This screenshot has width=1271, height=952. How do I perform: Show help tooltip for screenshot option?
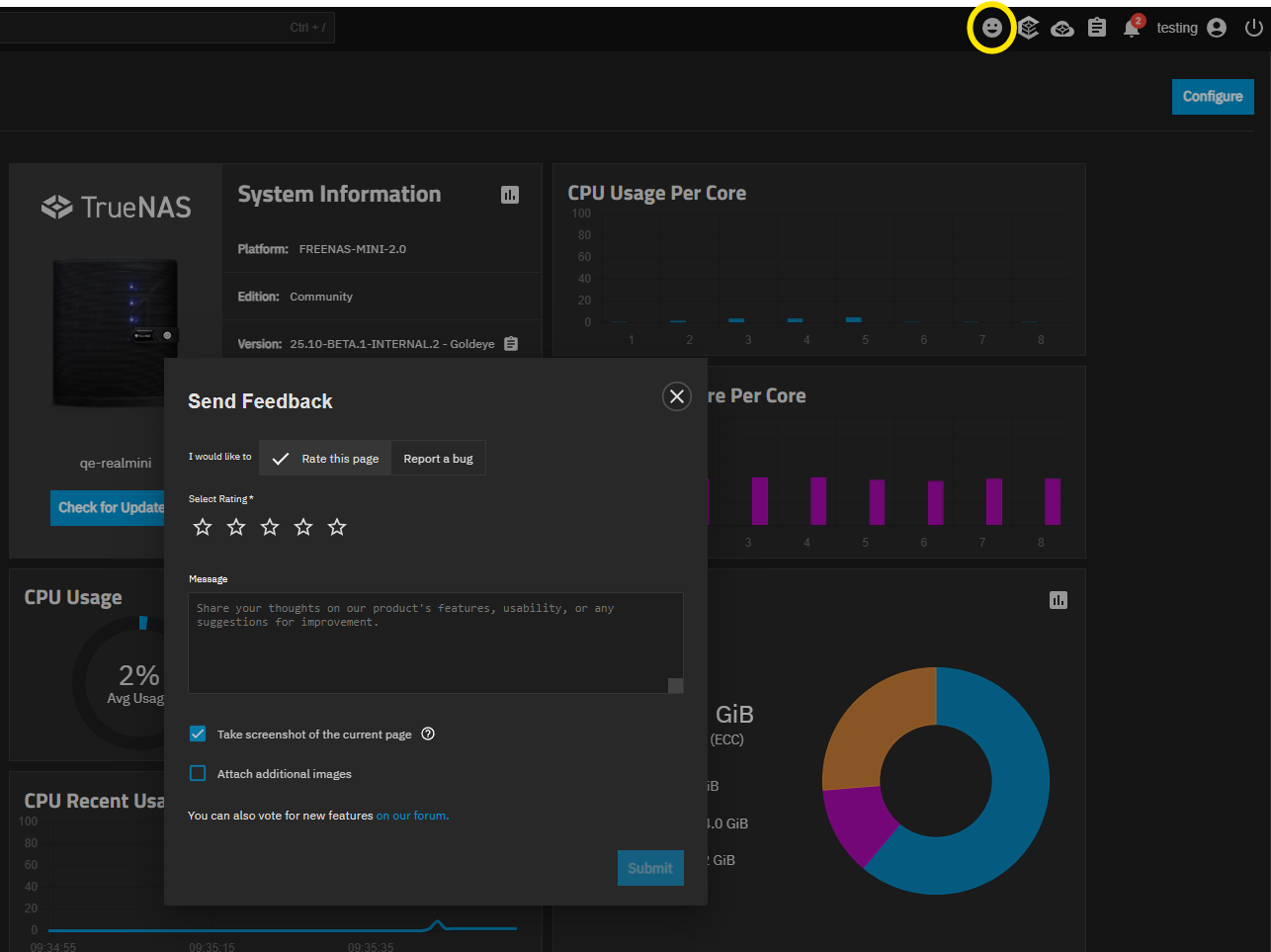click(428, 734)
